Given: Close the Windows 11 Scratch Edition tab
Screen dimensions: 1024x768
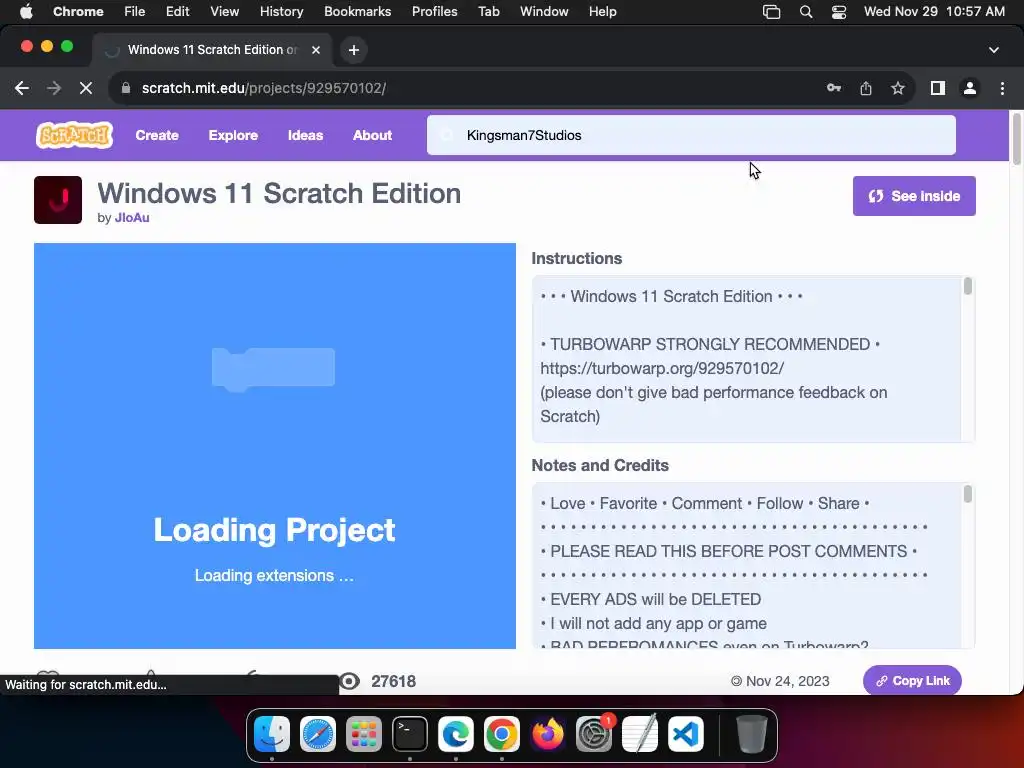Looking at the screenshot, I should [316, 50].
